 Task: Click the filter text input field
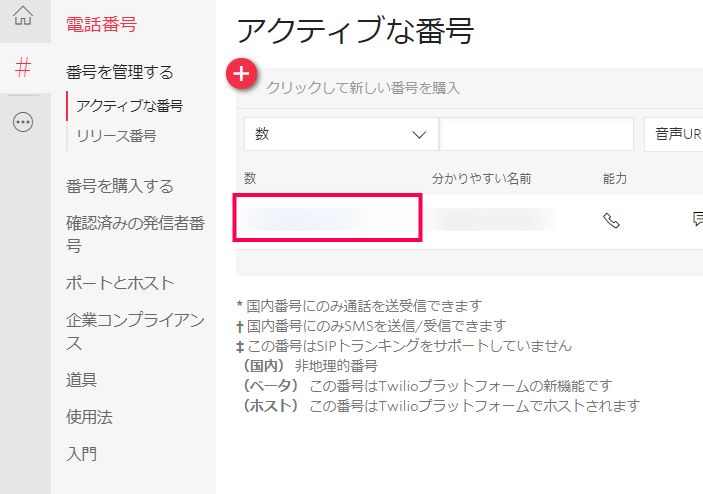point(535,134)
